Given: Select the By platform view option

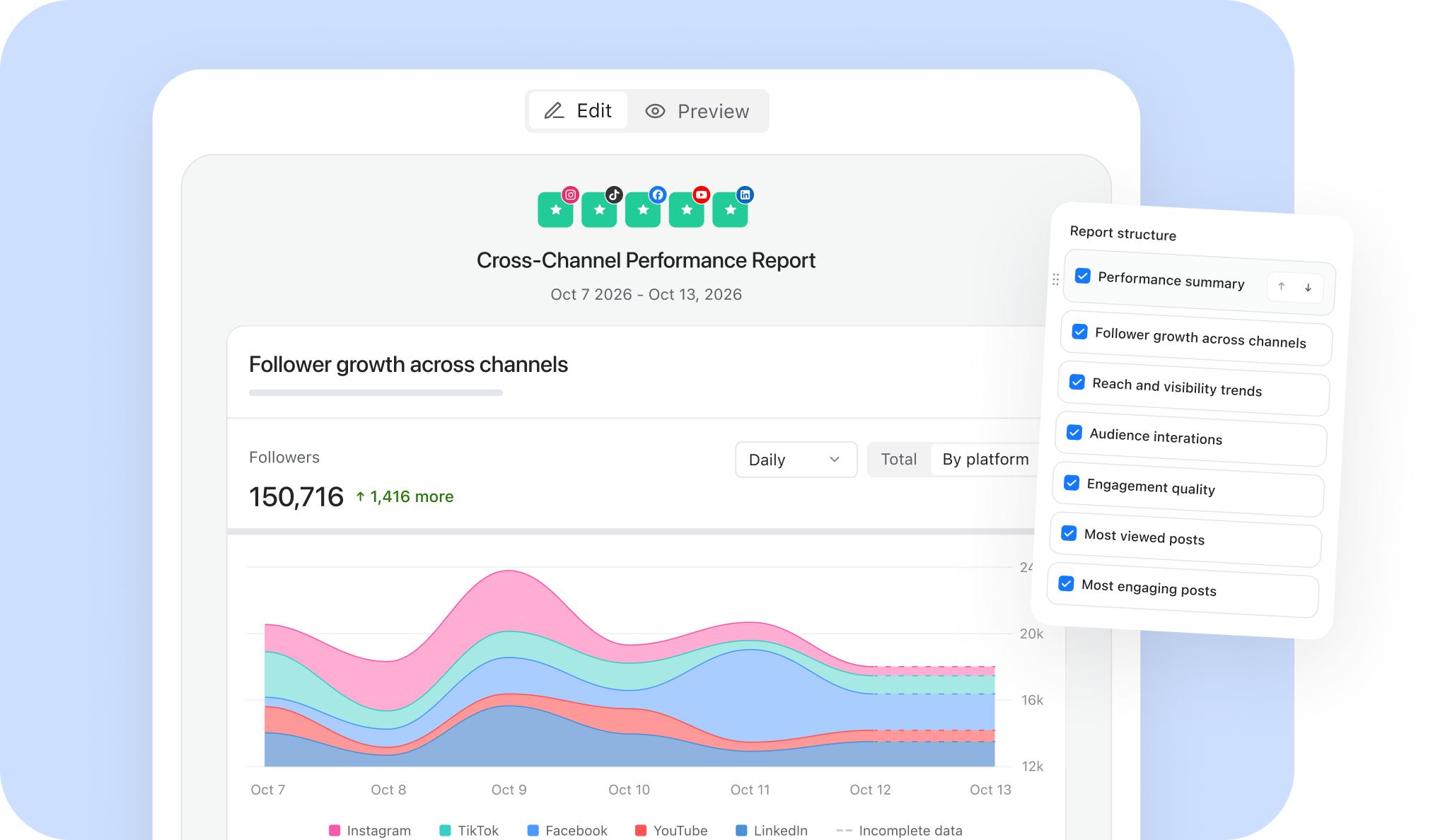Looking at the screenshot, I should (x=985, y=460).
